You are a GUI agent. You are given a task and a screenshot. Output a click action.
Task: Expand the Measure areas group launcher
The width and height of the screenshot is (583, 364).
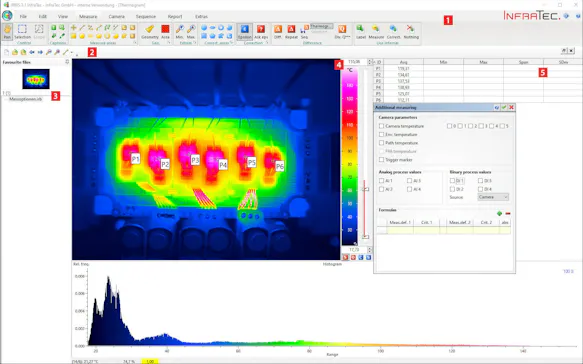pos(135,43)
